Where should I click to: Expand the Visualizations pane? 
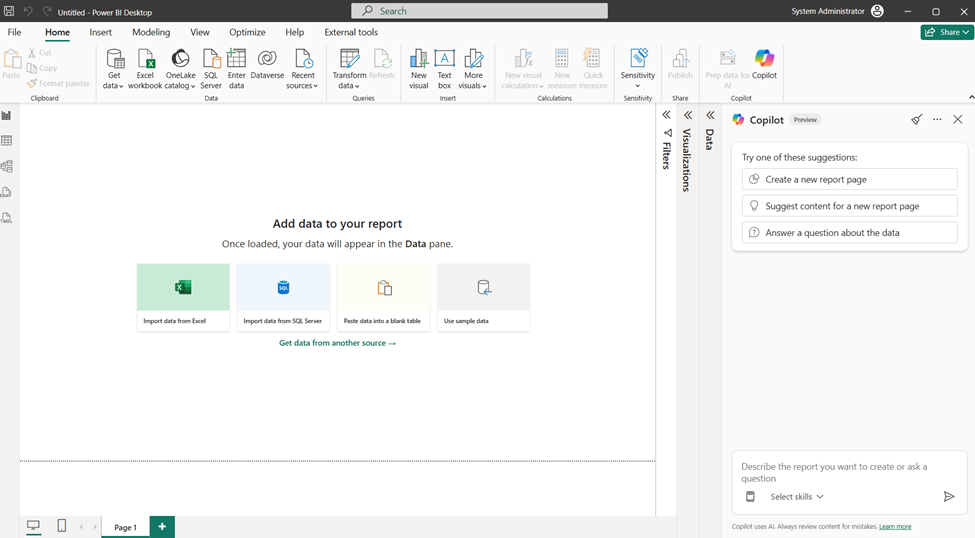click(x=688, y=115)
